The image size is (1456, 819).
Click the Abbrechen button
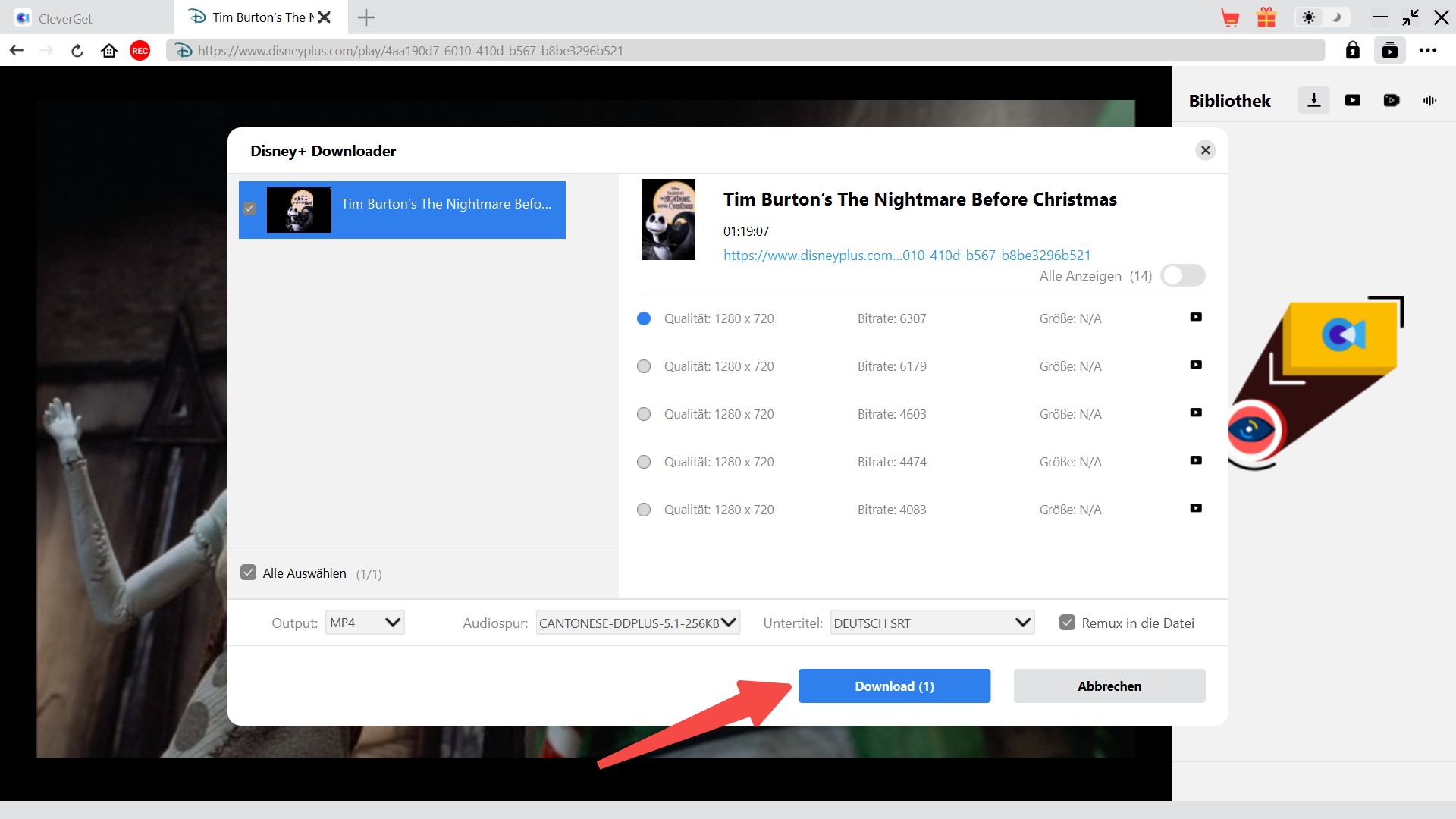pyautogui.click(x=1109, y=686)
